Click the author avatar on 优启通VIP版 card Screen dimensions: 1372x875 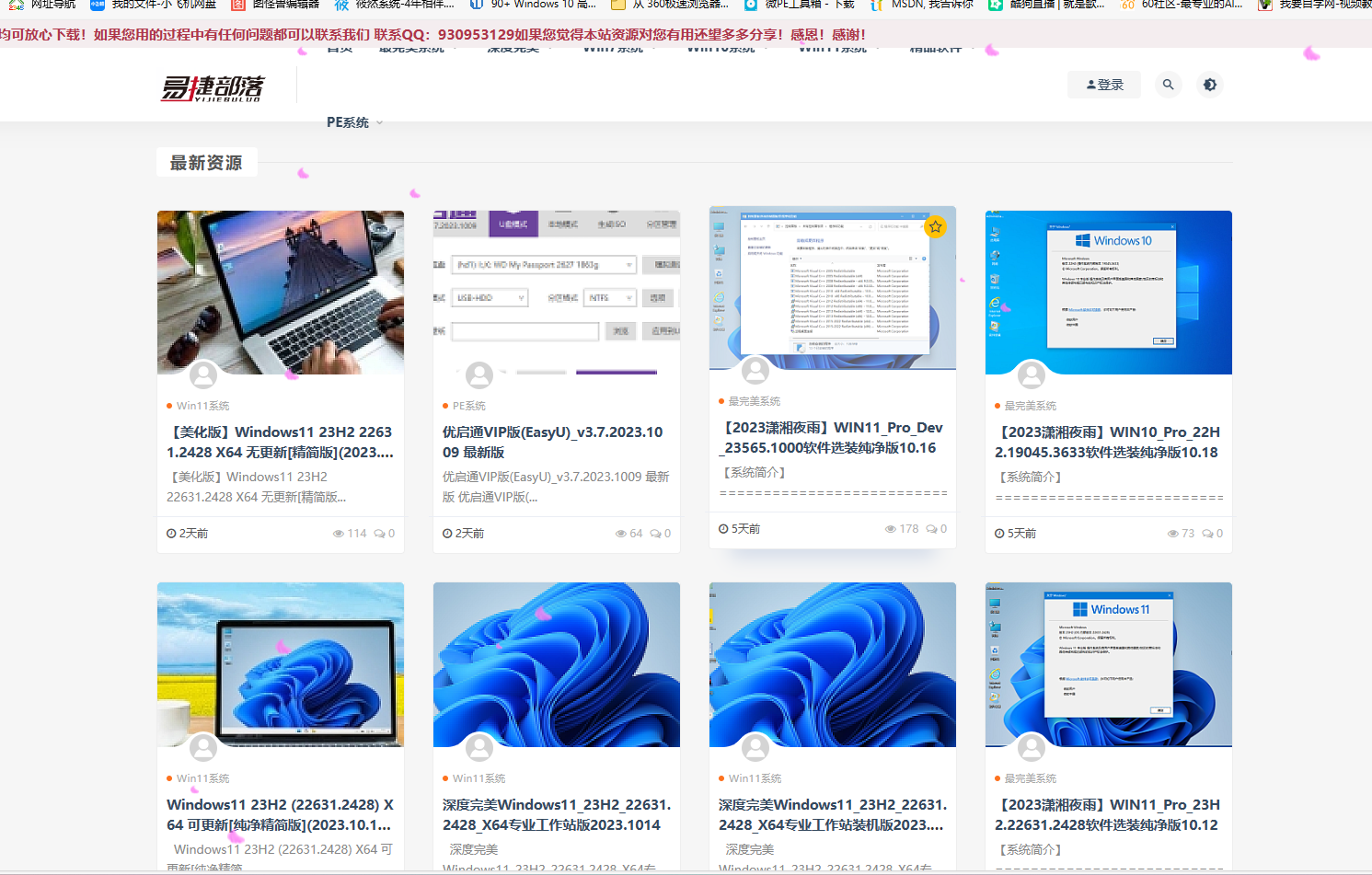coord(479,374)
